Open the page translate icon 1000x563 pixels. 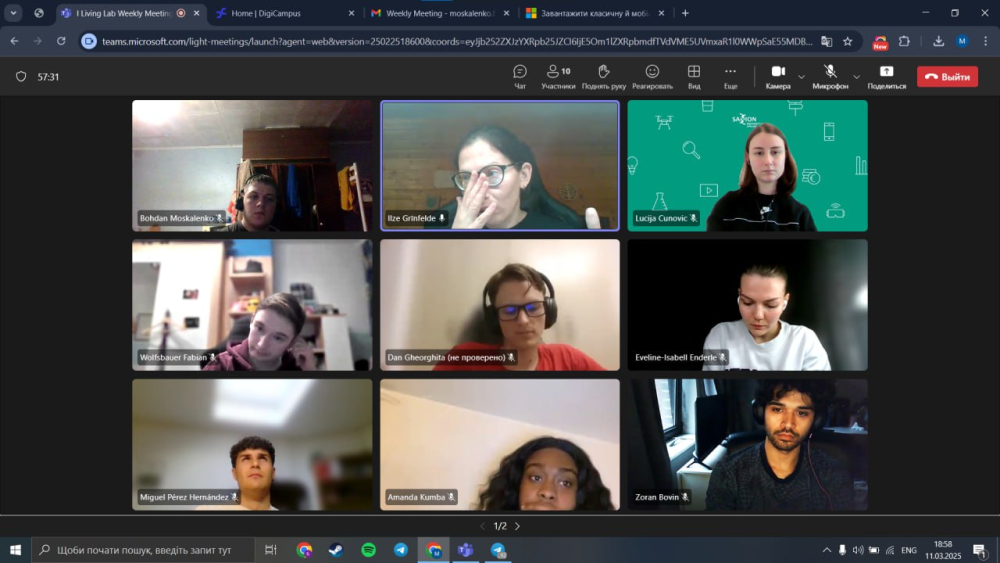click(827, 41)
